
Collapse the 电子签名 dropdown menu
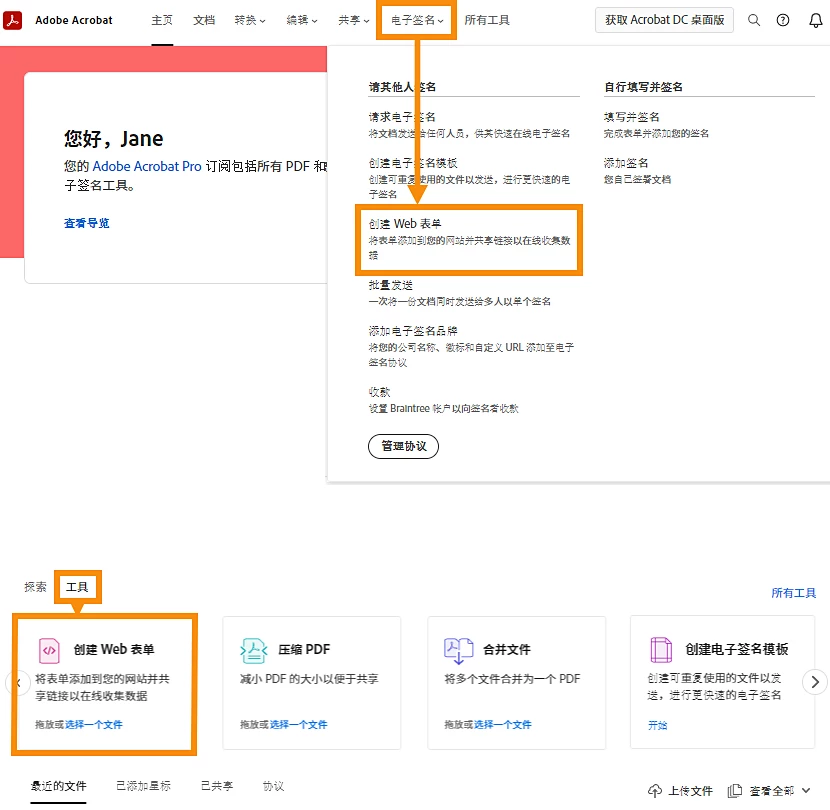[x=417, y=20]
